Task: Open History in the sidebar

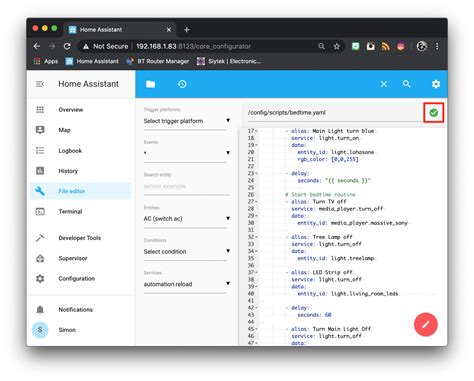Action: [81, 171]
